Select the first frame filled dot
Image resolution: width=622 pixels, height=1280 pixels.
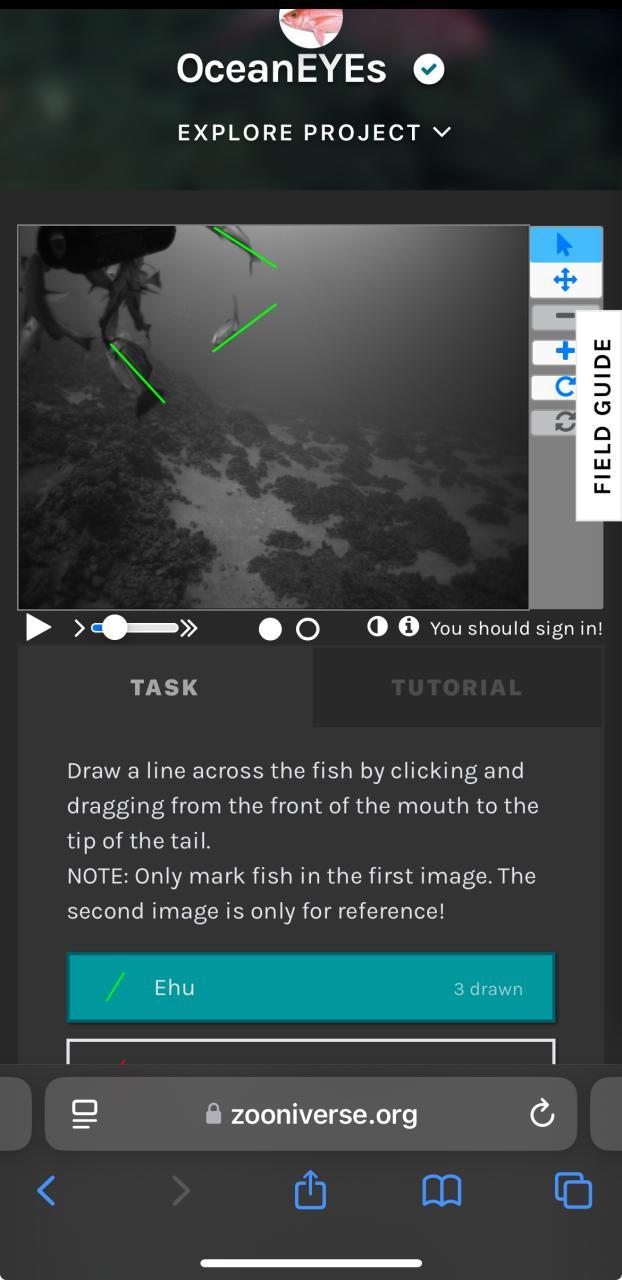pyautogui.click(x=270, y=629)
